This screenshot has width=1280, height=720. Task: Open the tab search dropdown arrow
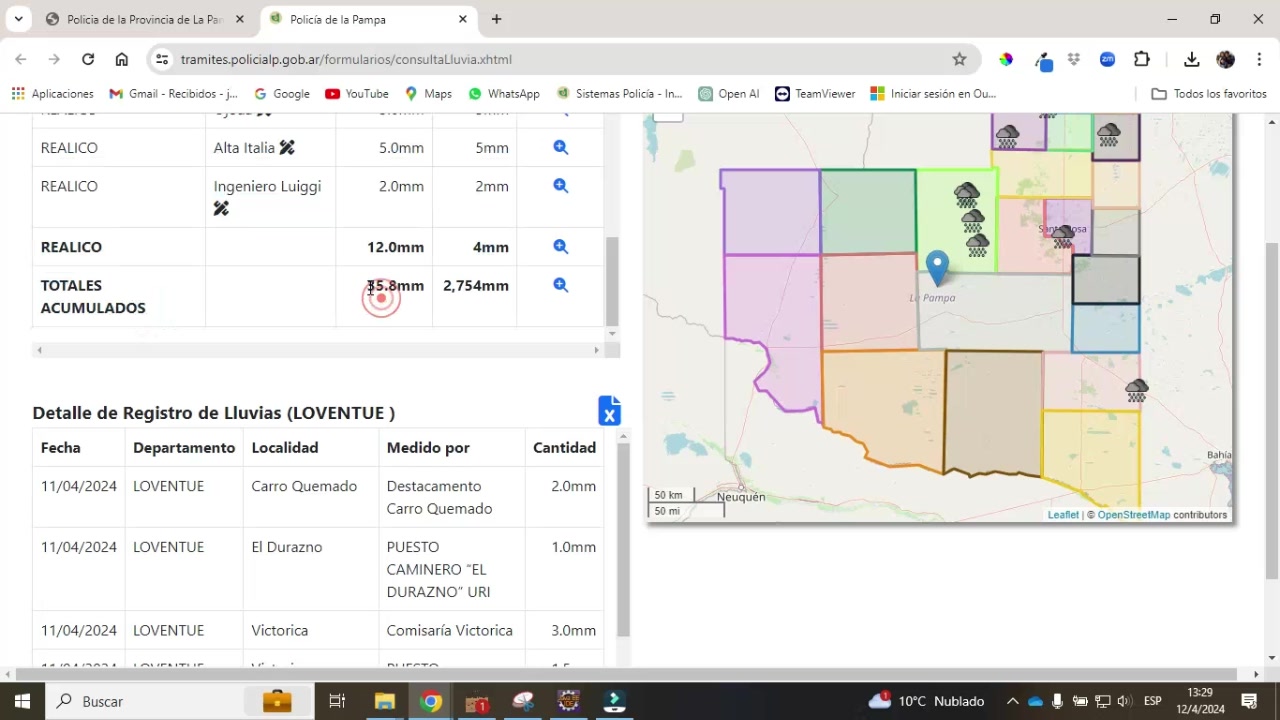(x=18, y=19)
